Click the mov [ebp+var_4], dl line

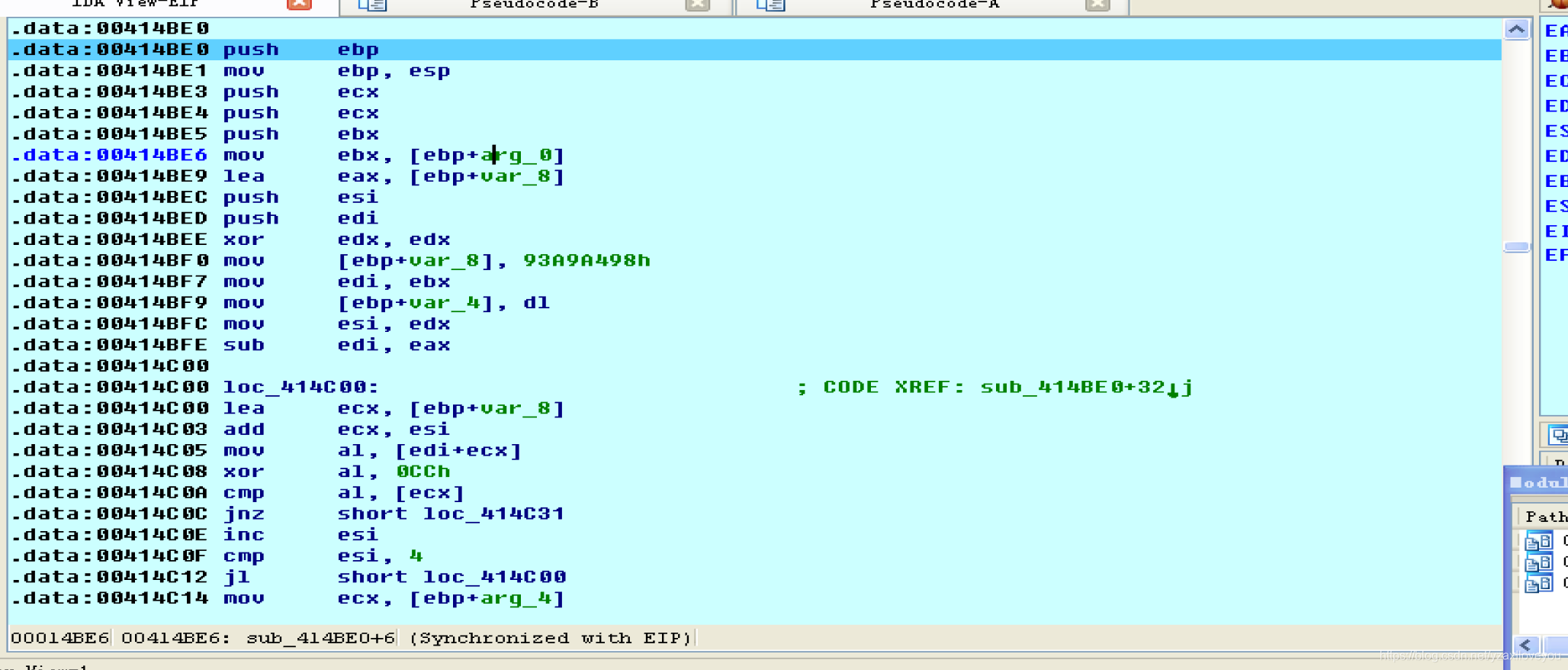(x=754, y=303)
